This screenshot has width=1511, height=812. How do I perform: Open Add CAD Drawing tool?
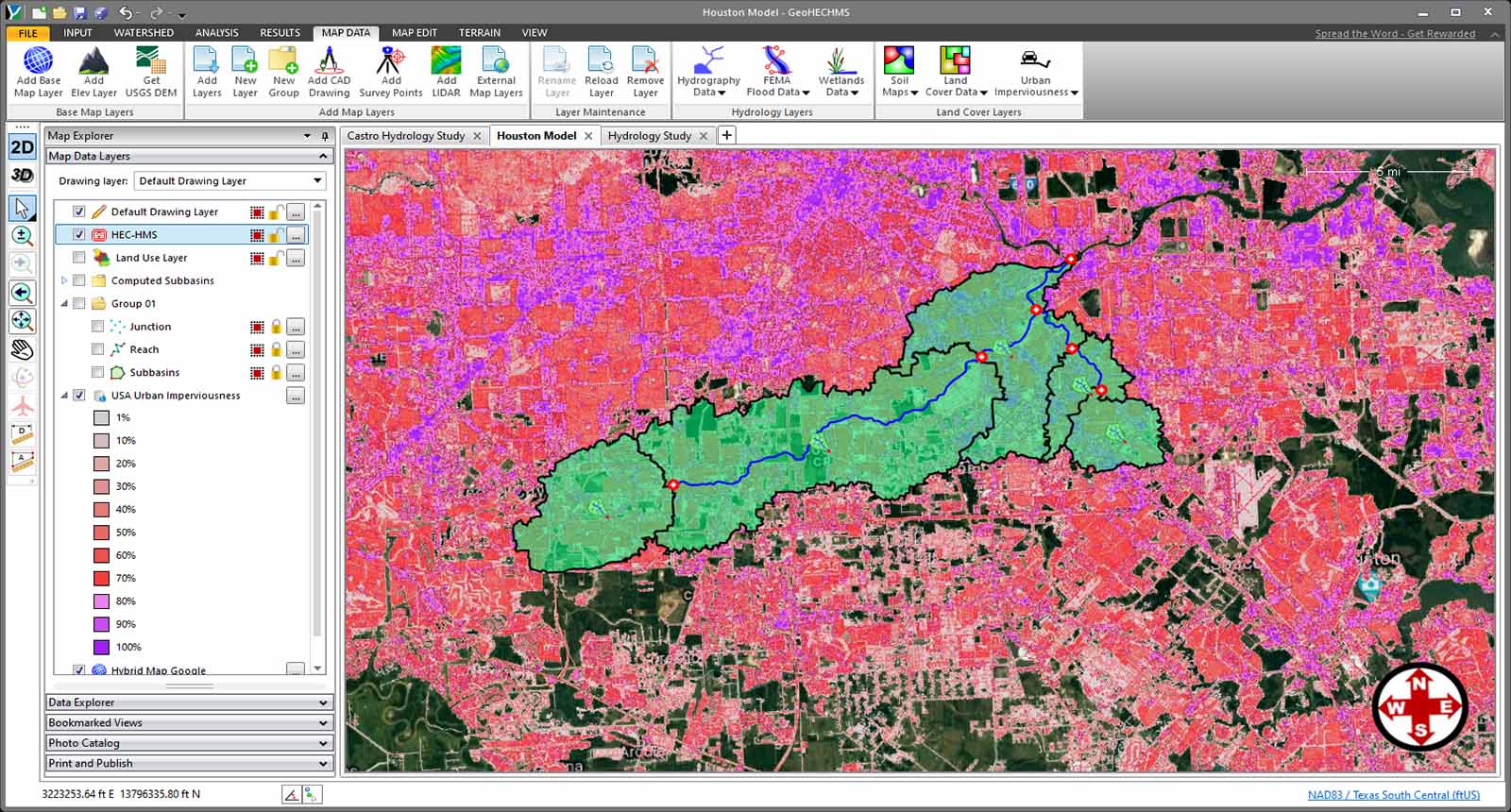click(329, 71)
